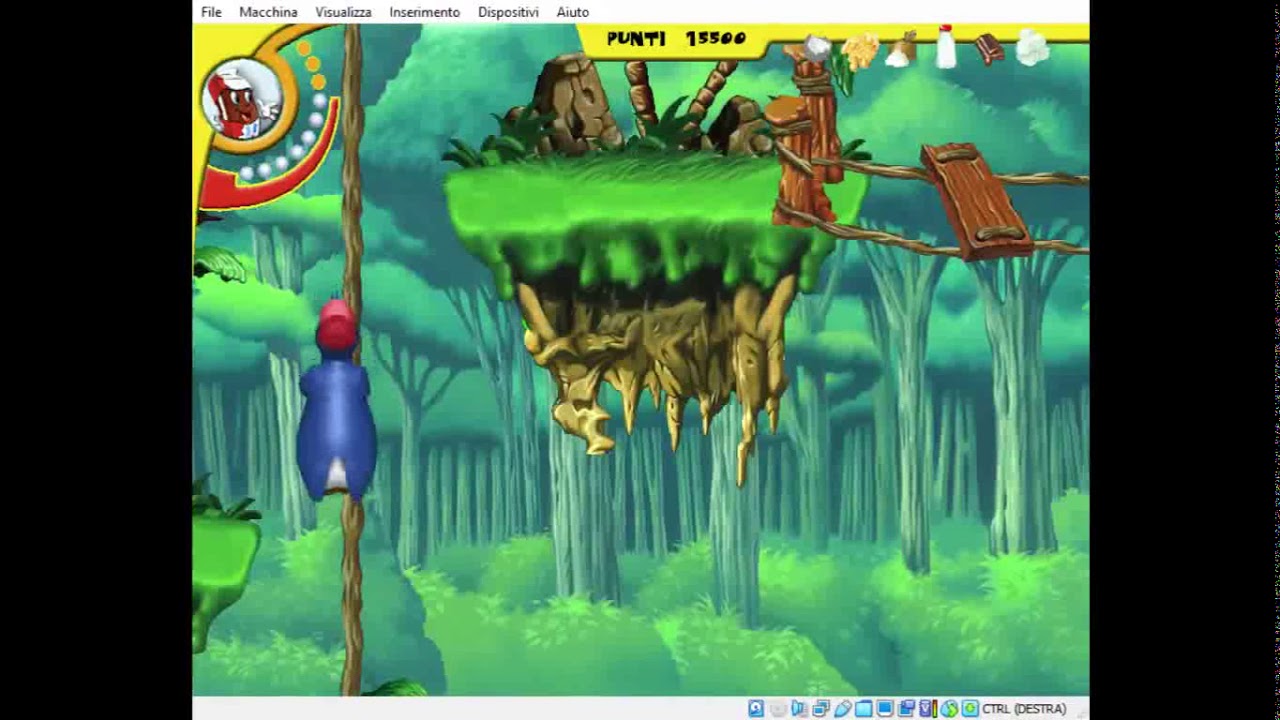
Task: Click the network adapters status icon
Action: coord(821,709)
